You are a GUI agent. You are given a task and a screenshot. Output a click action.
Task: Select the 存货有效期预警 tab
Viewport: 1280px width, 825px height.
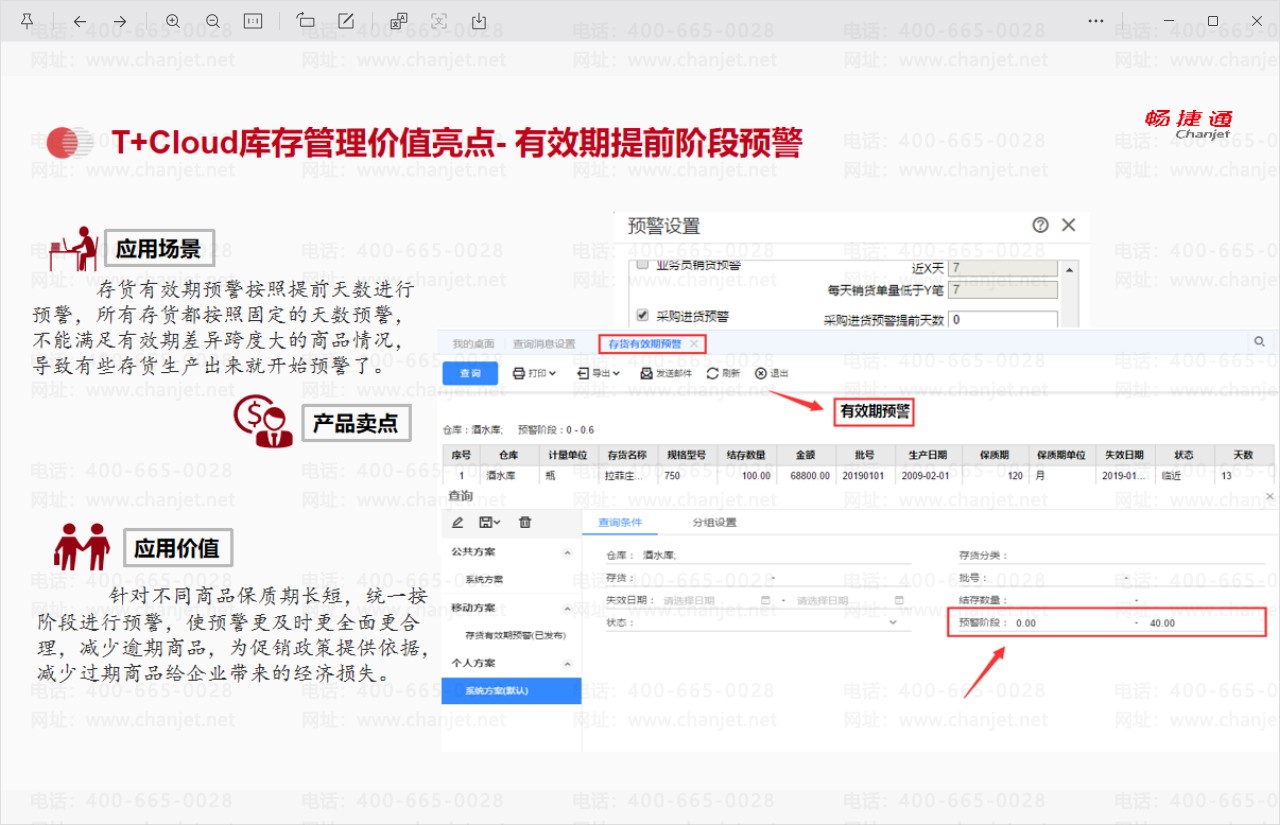(x=645, y=344)
